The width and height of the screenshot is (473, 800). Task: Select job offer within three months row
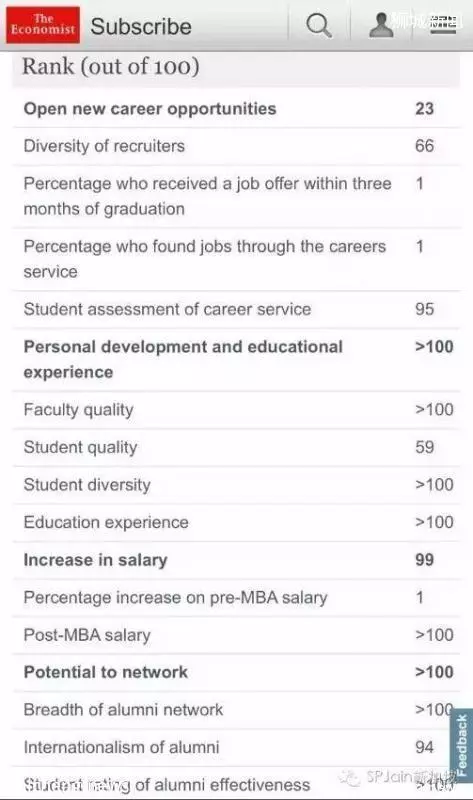coord(236,196)
